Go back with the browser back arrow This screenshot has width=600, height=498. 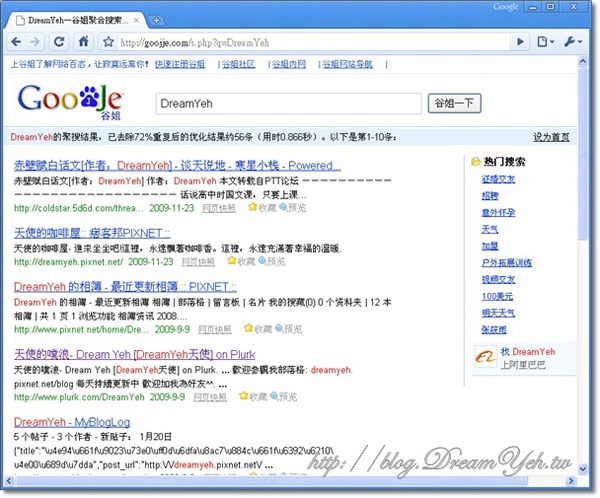click(16, 42)
